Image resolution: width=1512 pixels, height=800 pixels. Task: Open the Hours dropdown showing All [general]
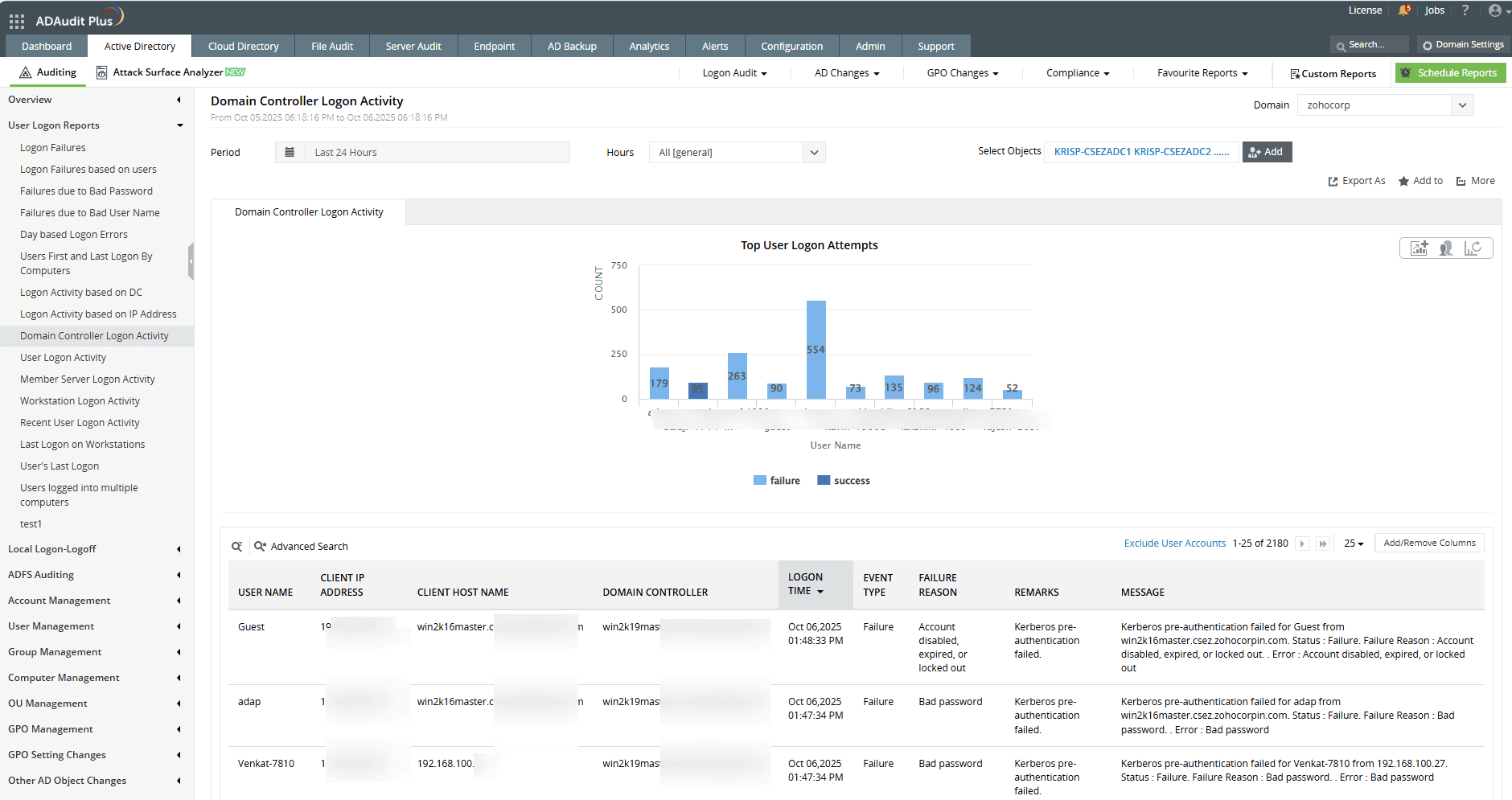[815, 152]
